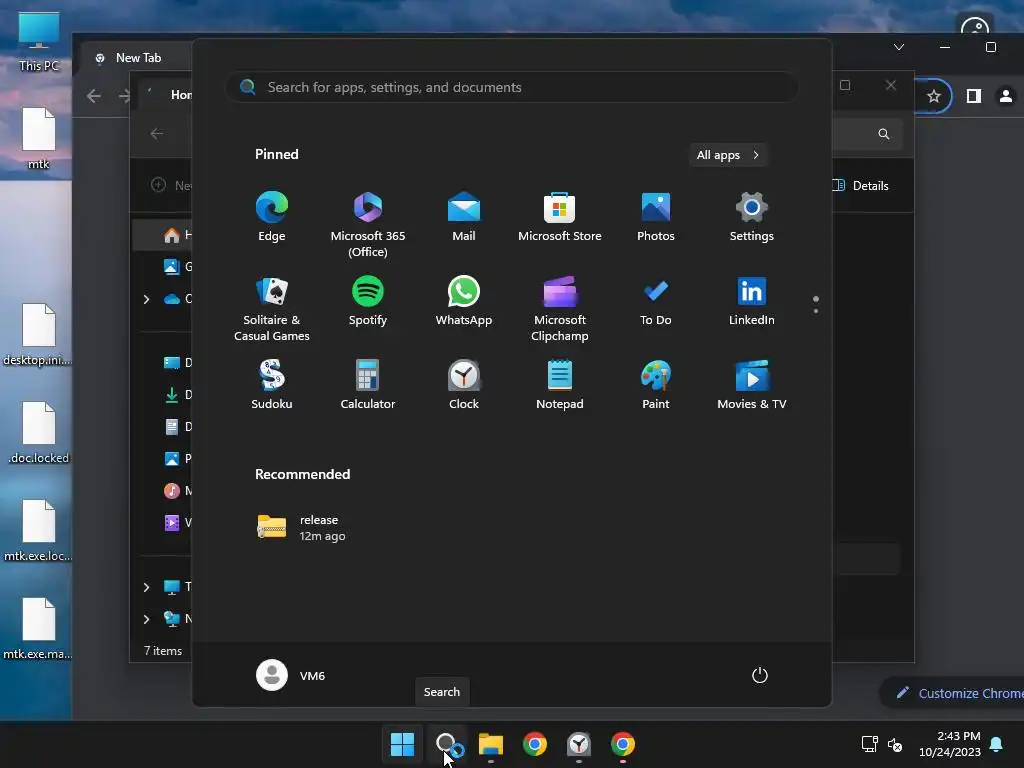The width and height of the screenshot is (1024, 768).
Task: Click the network tray icon
Action: [x=869, y=744]
